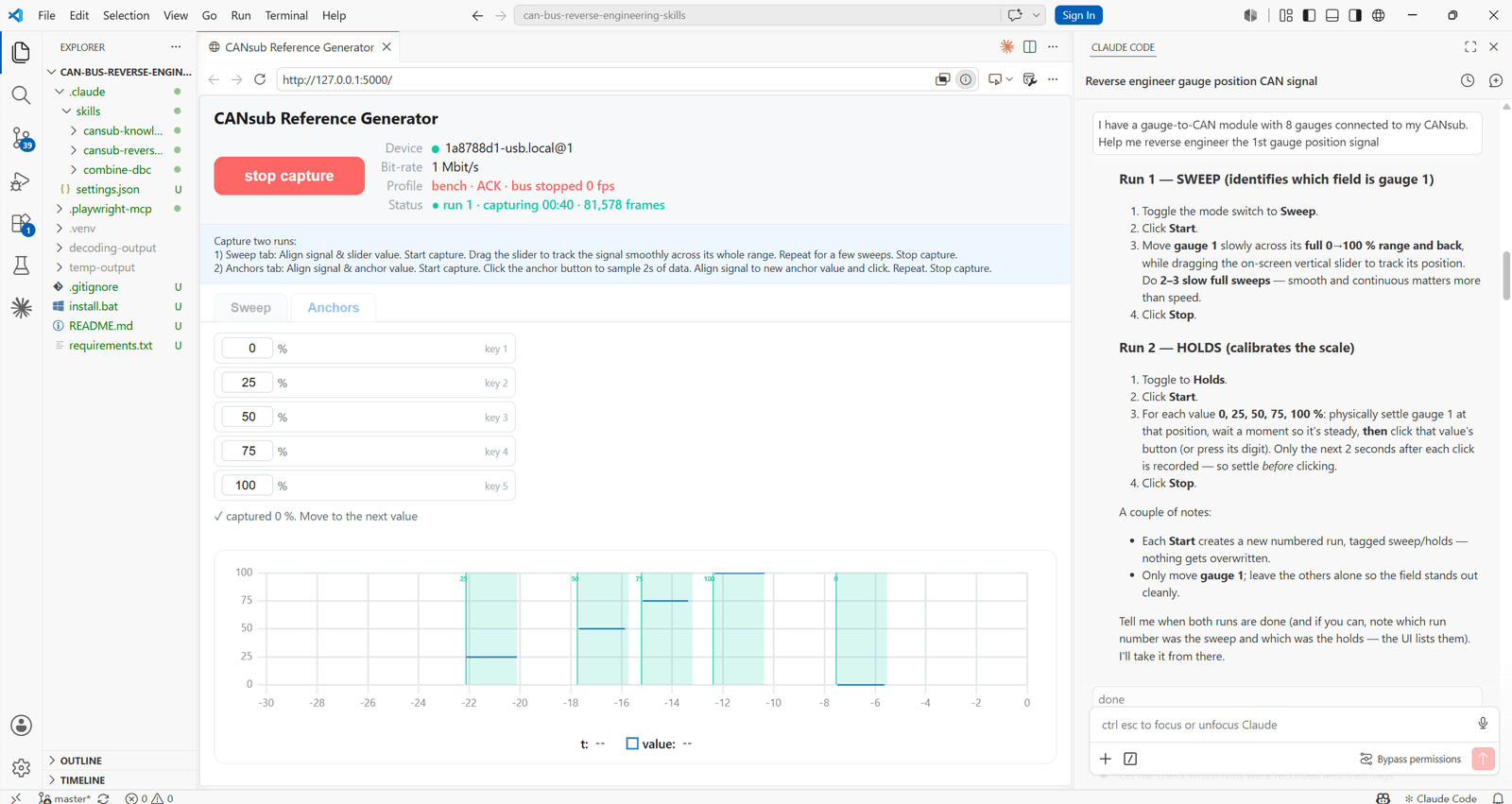The image size is (1512, 804).
Task: Toggle the primary side bar layout icon
Action: pyautogui.click(x=1309, y=15)
